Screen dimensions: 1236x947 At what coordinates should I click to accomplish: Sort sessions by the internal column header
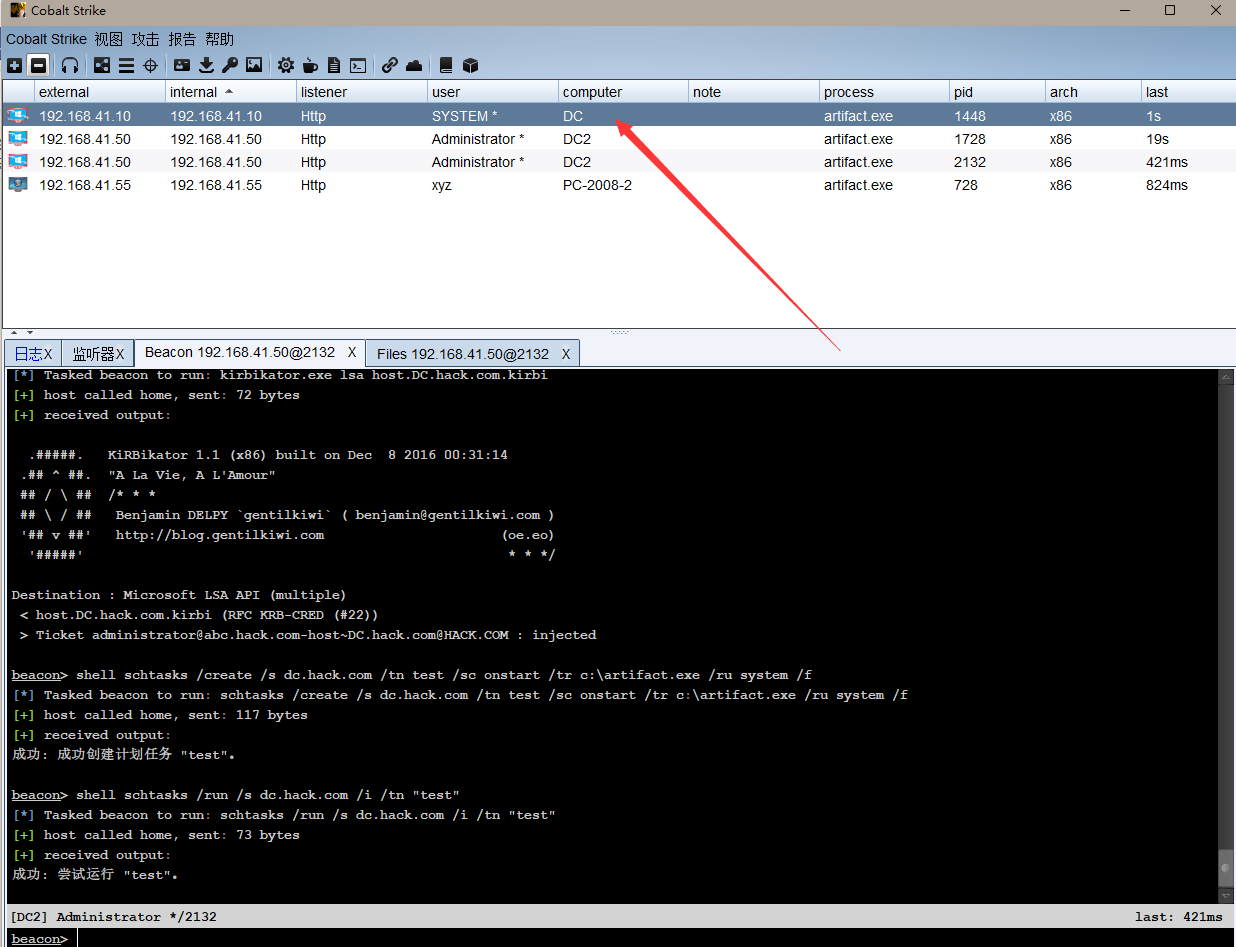[231, 92]
